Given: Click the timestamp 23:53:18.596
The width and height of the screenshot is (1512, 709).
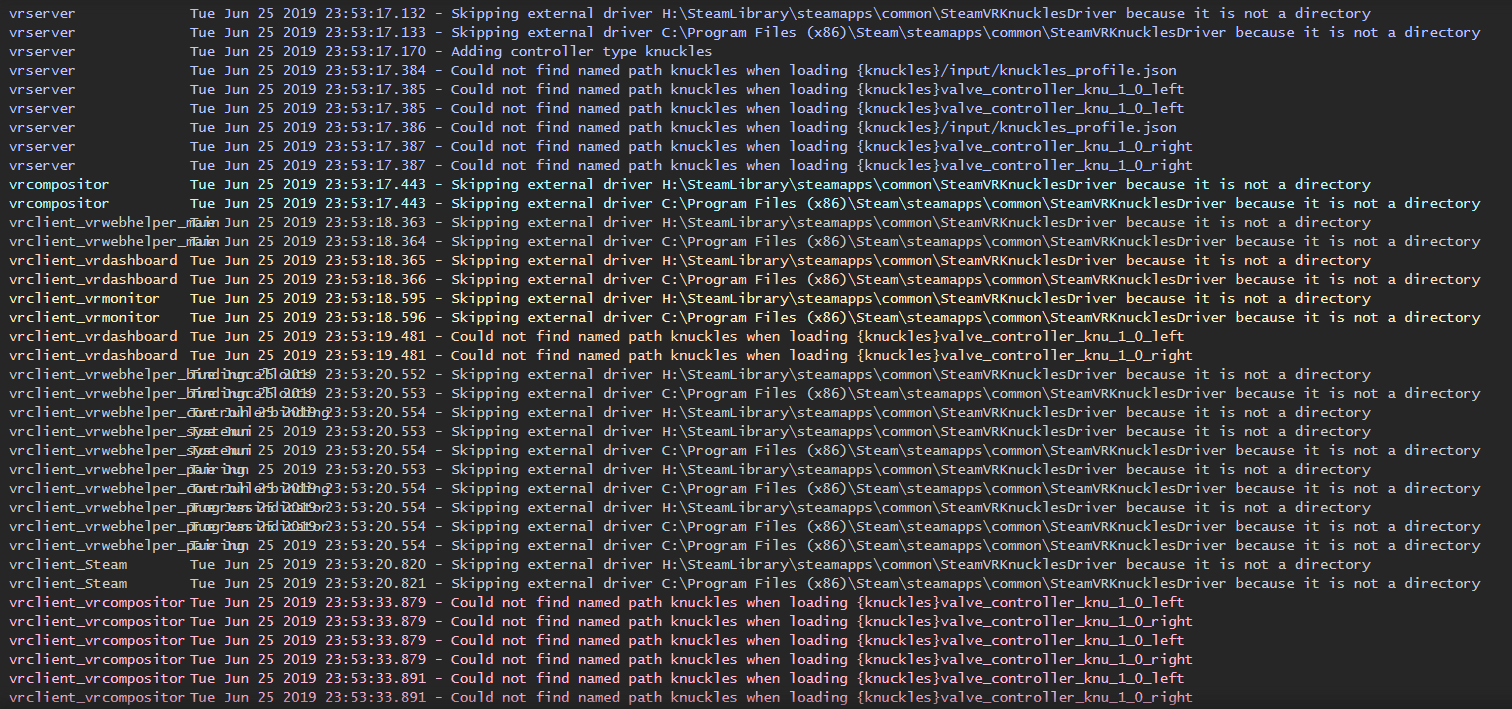Looking at the screenshot, I should tap(375, 317).
